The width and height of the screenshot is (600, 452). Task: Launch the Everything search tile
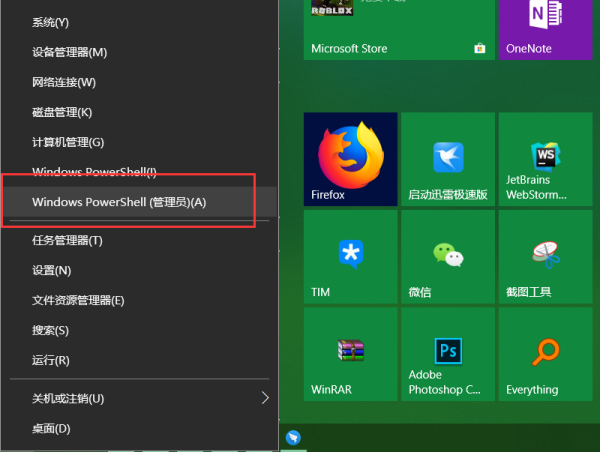point(546,354)
